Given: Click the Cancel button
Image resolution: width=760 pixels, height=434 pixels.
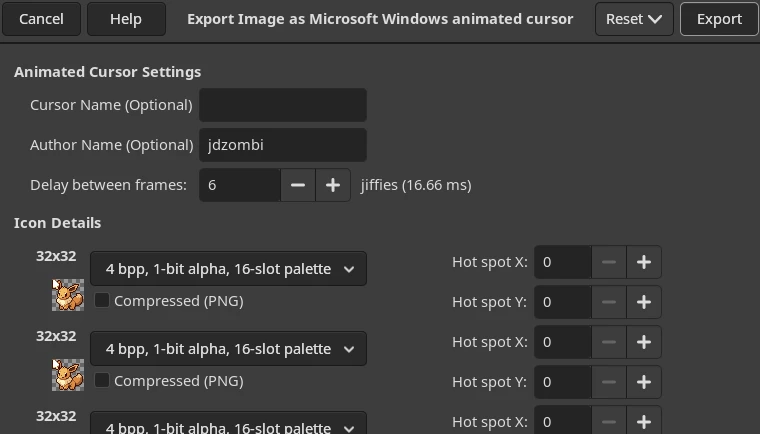Looking at the screenshot, I should click(41, 19).
